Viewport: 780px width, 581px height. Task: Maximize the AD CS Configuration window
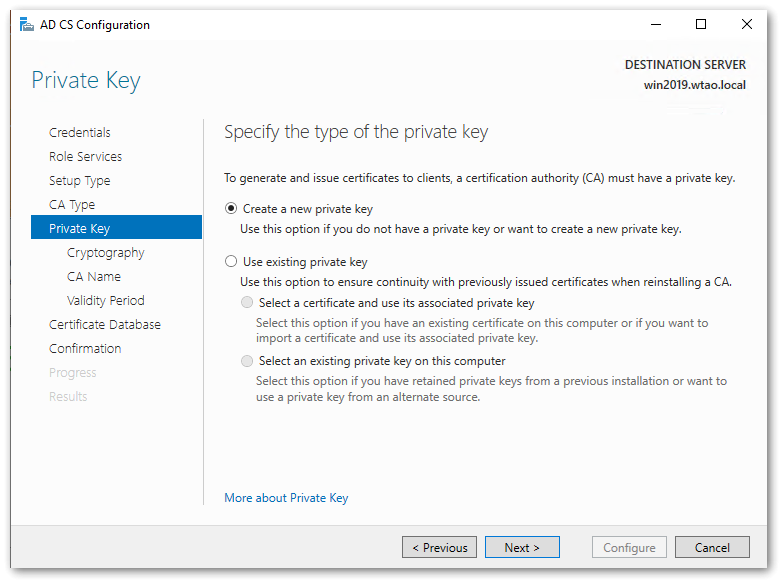(x=700, y=25)
